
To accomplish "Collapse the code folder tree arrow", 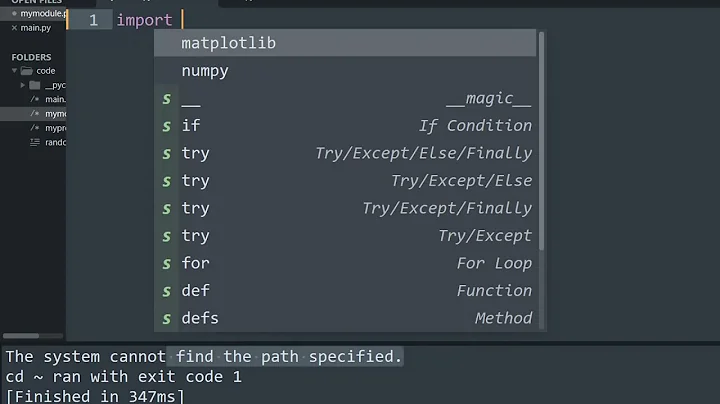I will (x=15, y=71).
